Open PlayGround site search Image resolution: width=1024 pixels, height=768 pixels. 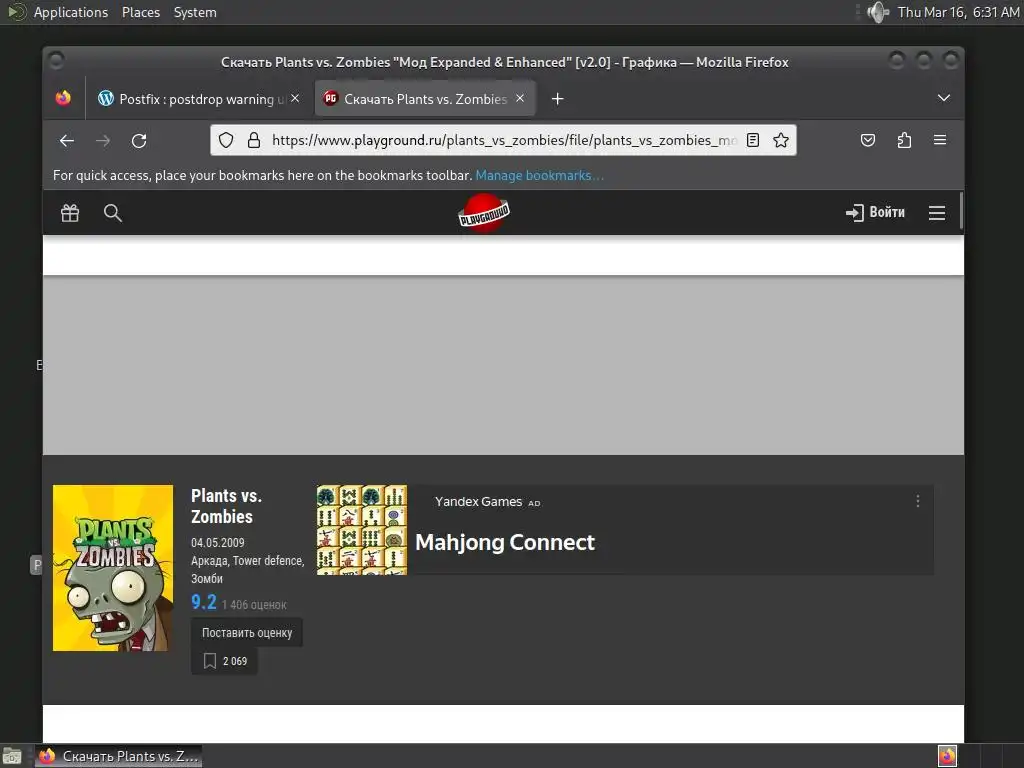[112, 213]
